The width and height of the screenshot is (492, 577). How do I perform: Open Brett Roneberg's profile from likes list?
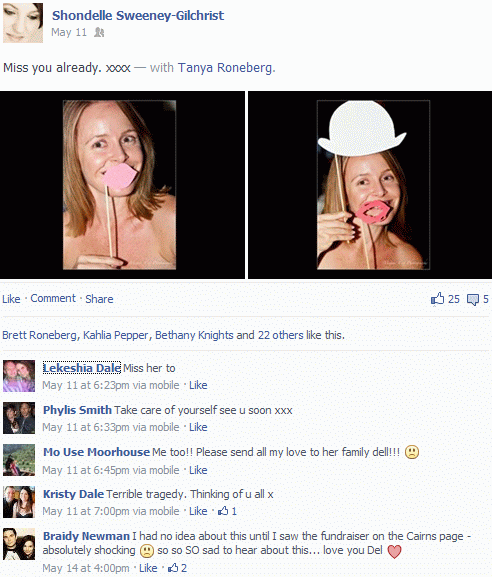39,335
